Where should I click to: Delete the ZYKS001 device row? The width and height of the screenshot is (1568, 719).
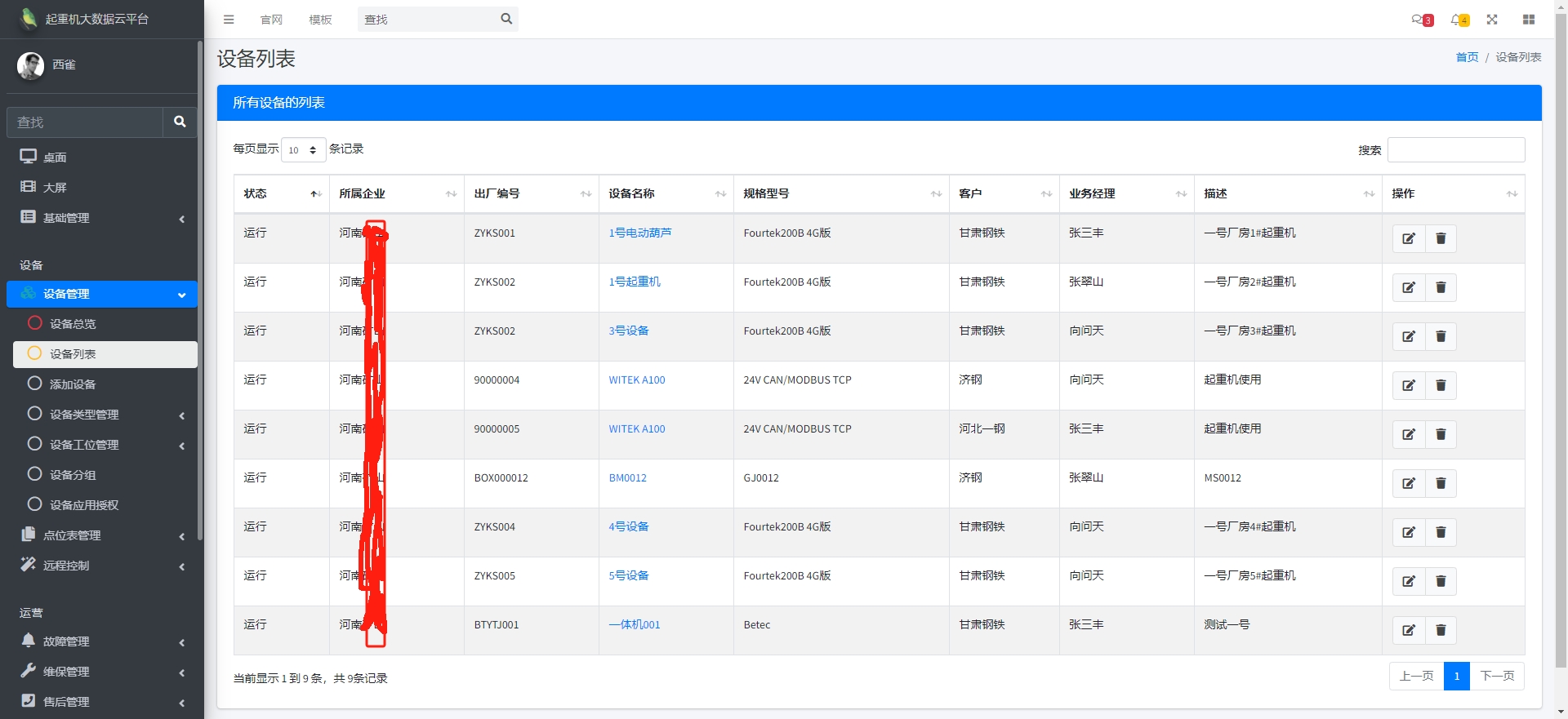point(1441,238)
